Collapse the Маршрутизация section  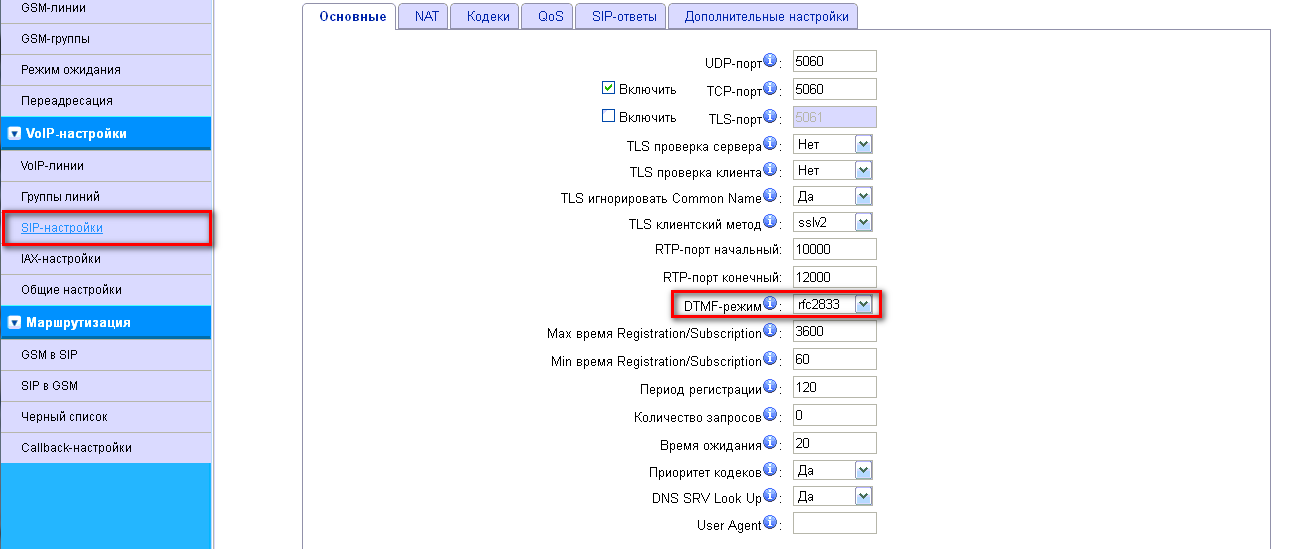tap(14, 322)
